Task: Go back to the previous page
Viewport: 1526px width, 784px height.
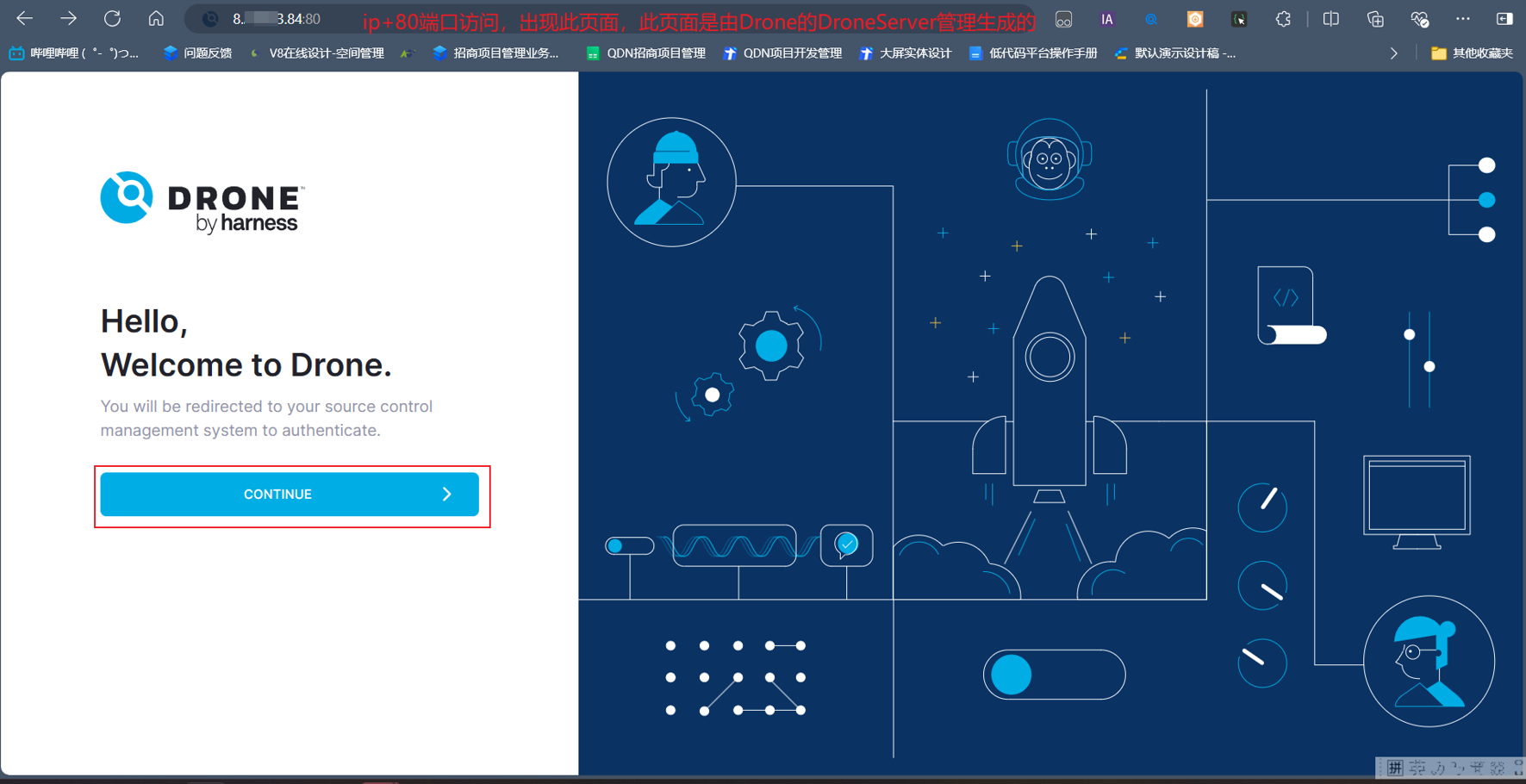Action: pos(25,18)
